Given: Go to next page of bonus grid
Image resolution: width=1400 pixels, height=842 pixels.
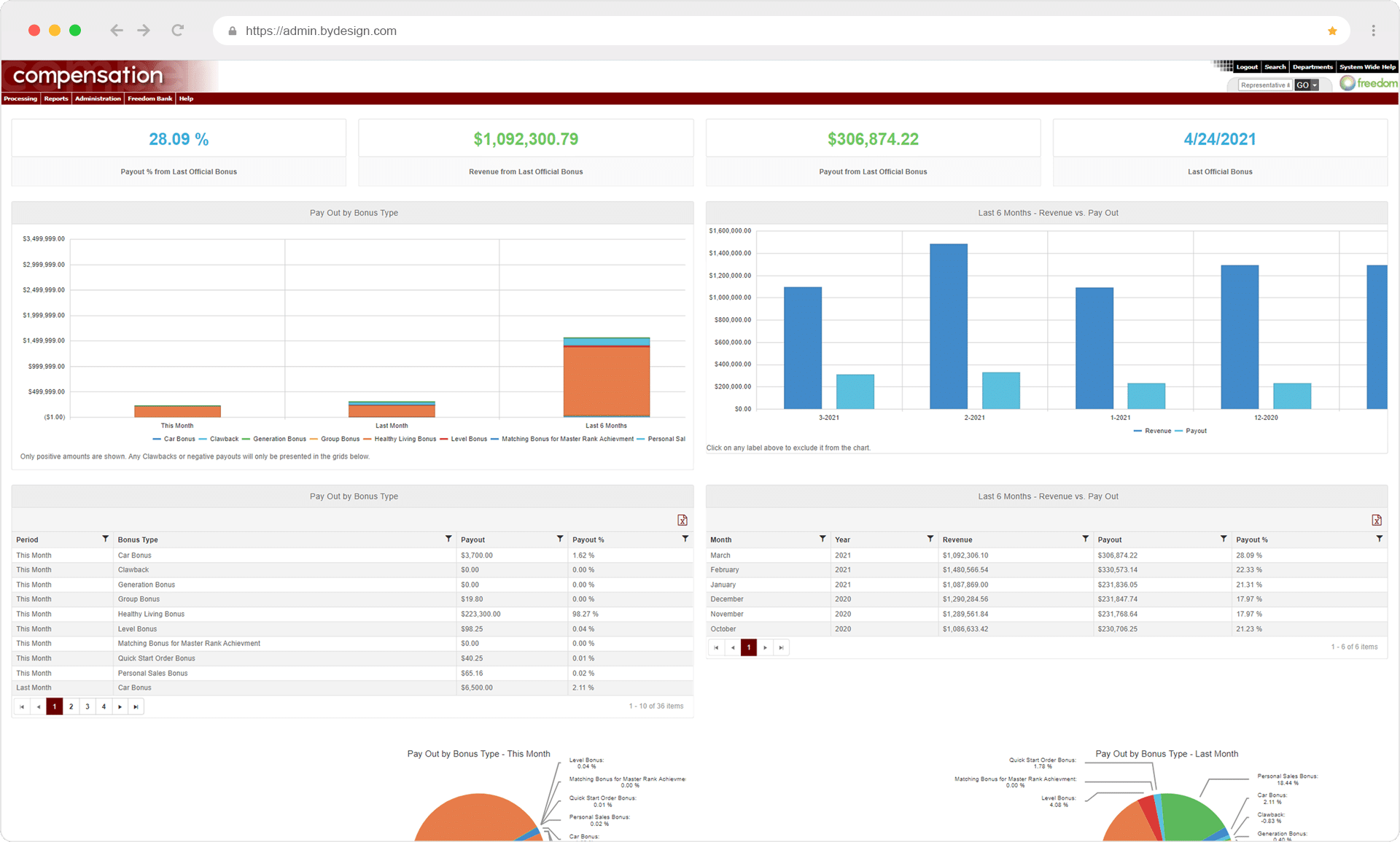Looking at the screenshot, I should coord(120,706).
